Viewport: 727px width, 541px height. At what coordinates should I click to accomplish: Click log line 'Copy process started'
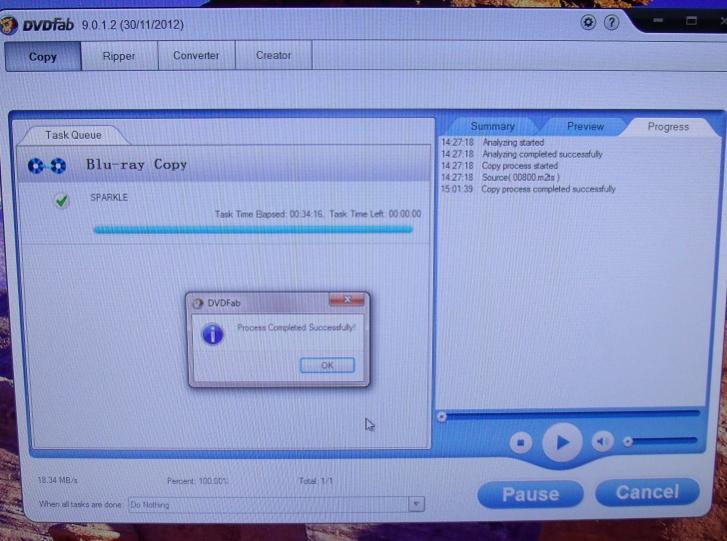click(520, 165)
